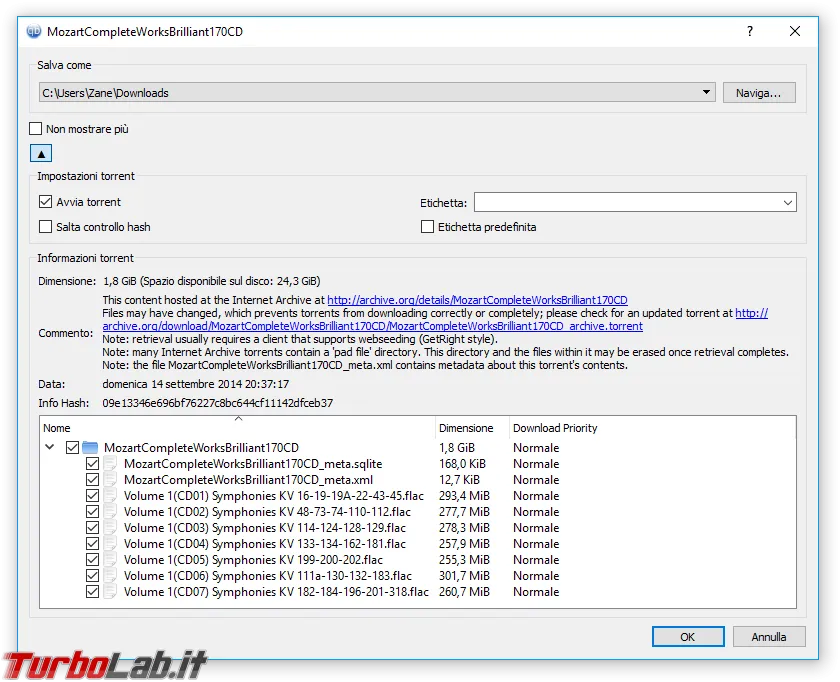Click the file icon of _meta.sqlite

110,463
